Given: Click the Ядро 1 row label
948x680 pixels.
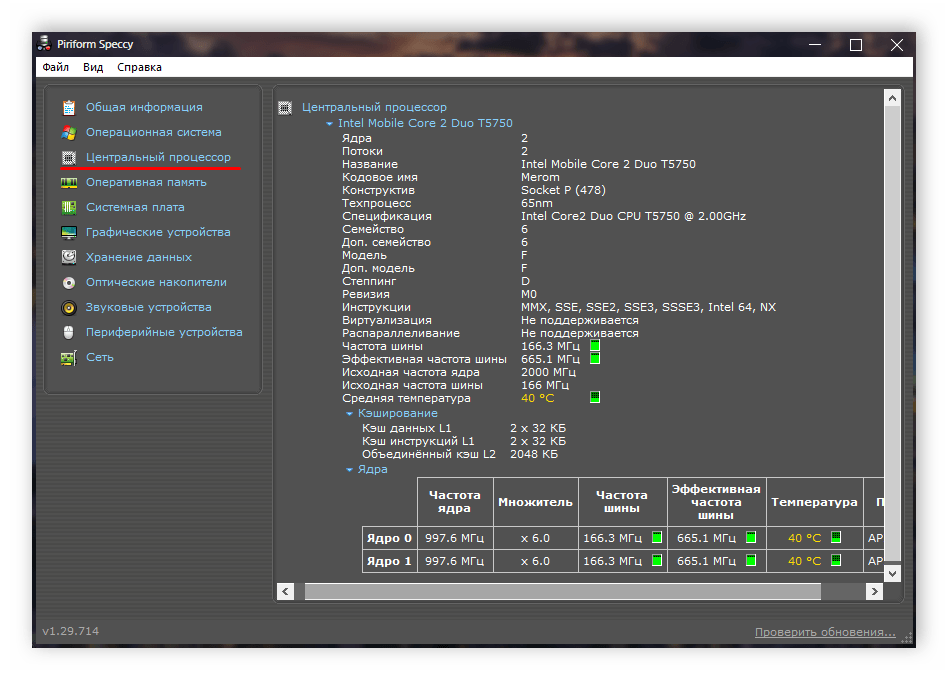Looking at the screenshot, I should pos(389,561).
